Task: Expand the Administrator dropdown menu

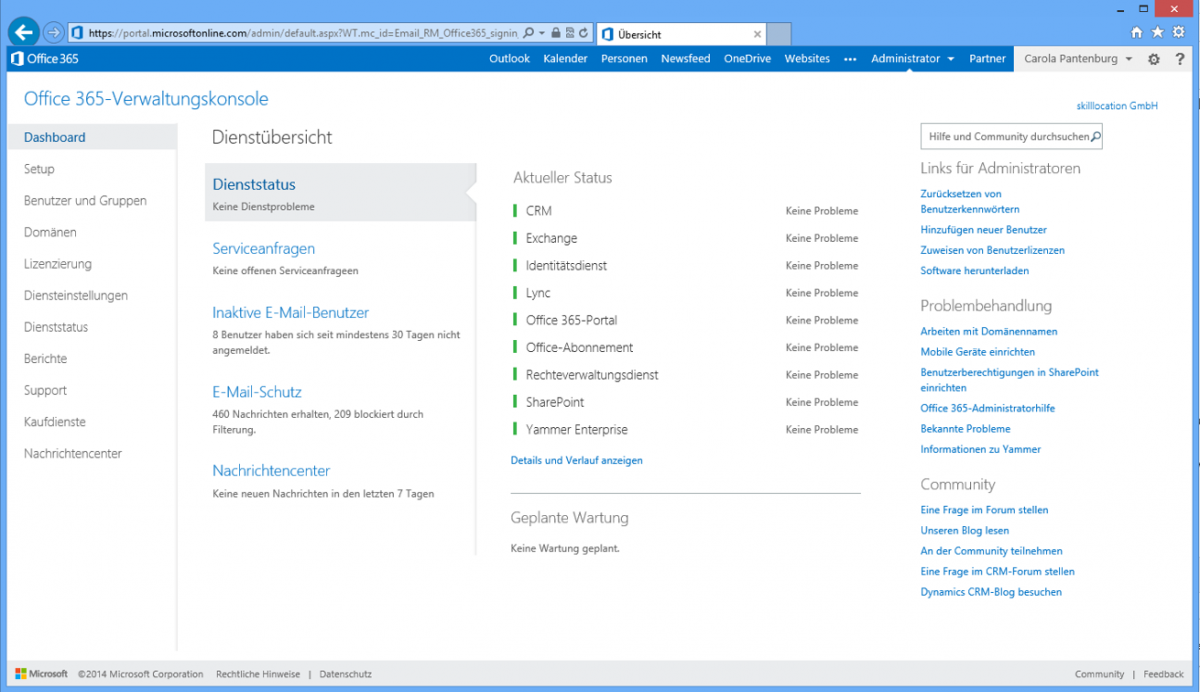Action: (913, 59)
